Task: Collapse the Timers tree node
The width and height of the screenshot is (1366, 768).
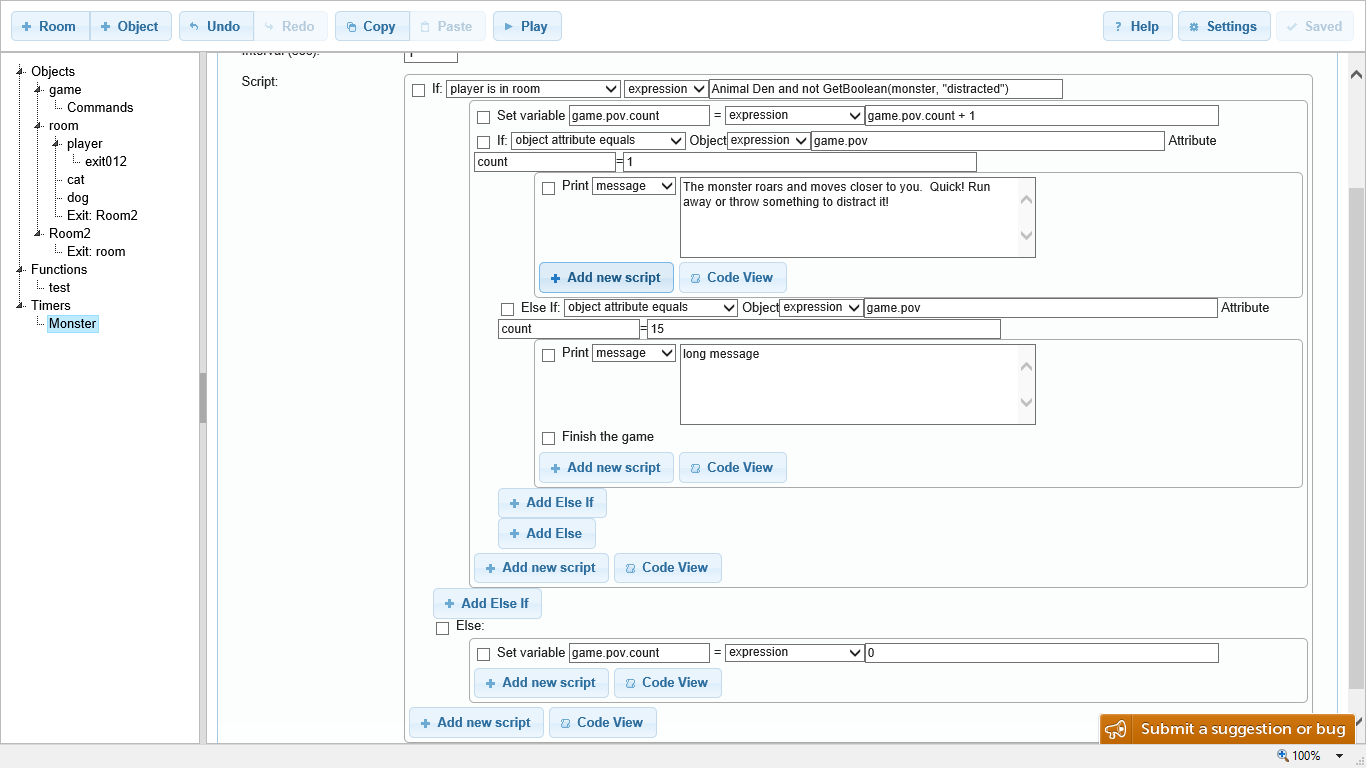Action: [x=20, y=306]
